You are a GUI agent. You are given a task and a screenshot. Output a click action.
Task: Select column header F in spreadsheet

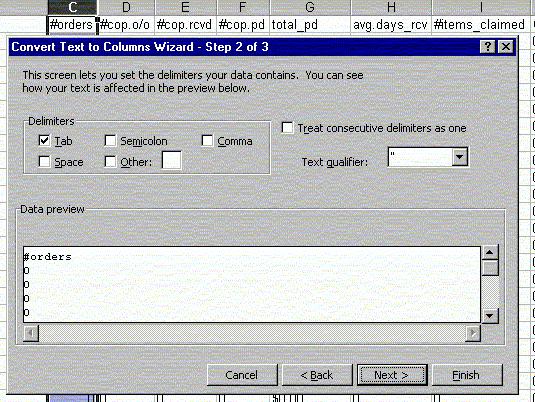(x=243, y=7)
